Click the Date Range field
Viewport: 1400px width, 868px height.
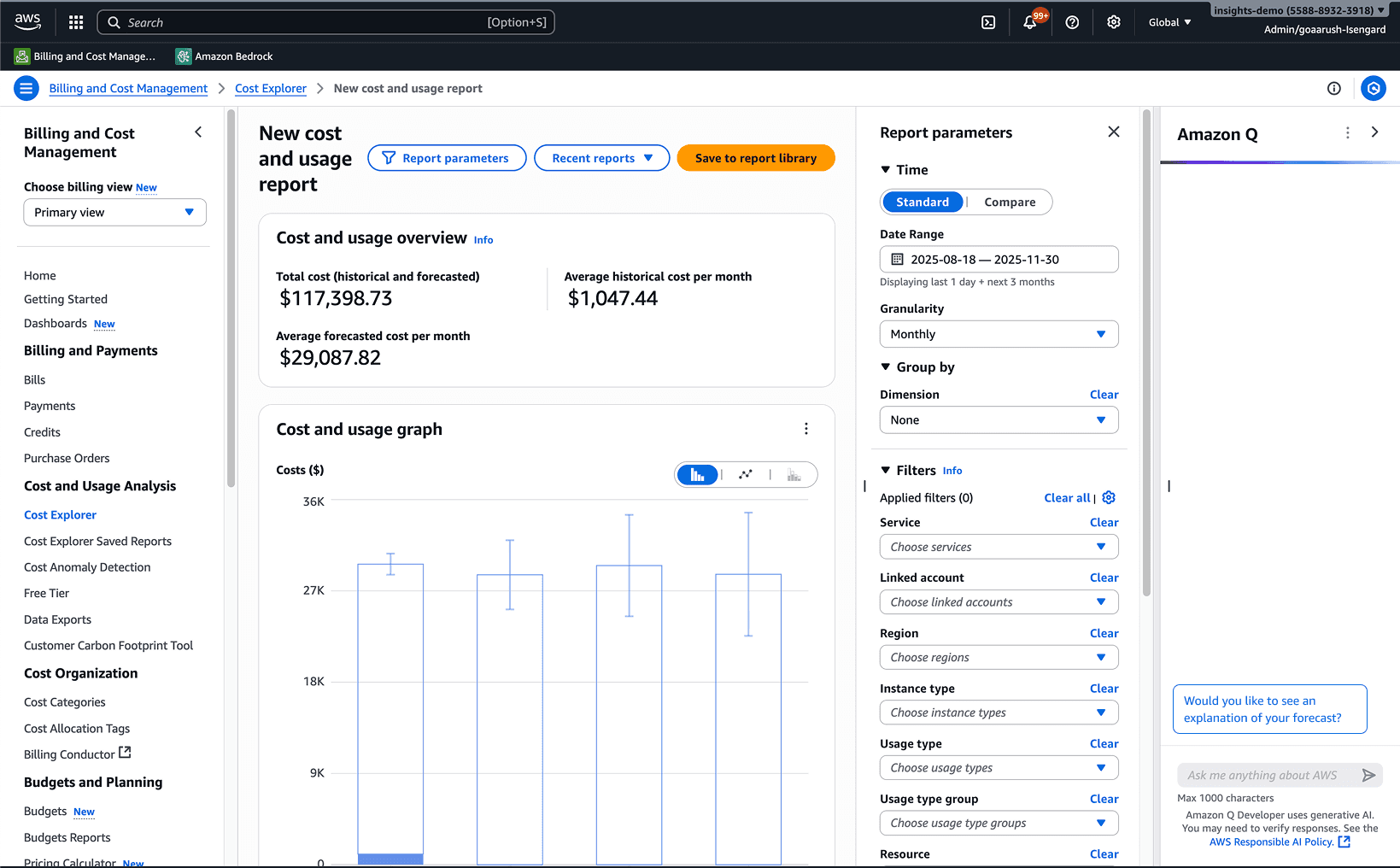pos(999,260)
